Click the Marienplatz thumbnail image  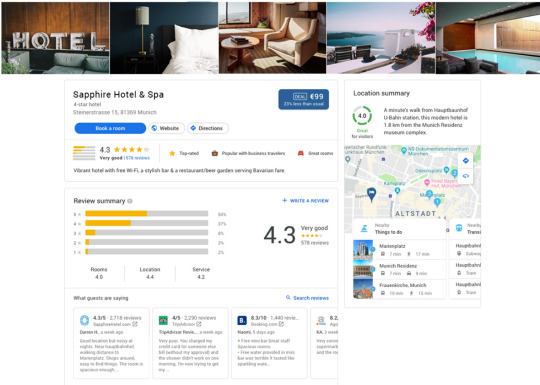coord(363,250)
